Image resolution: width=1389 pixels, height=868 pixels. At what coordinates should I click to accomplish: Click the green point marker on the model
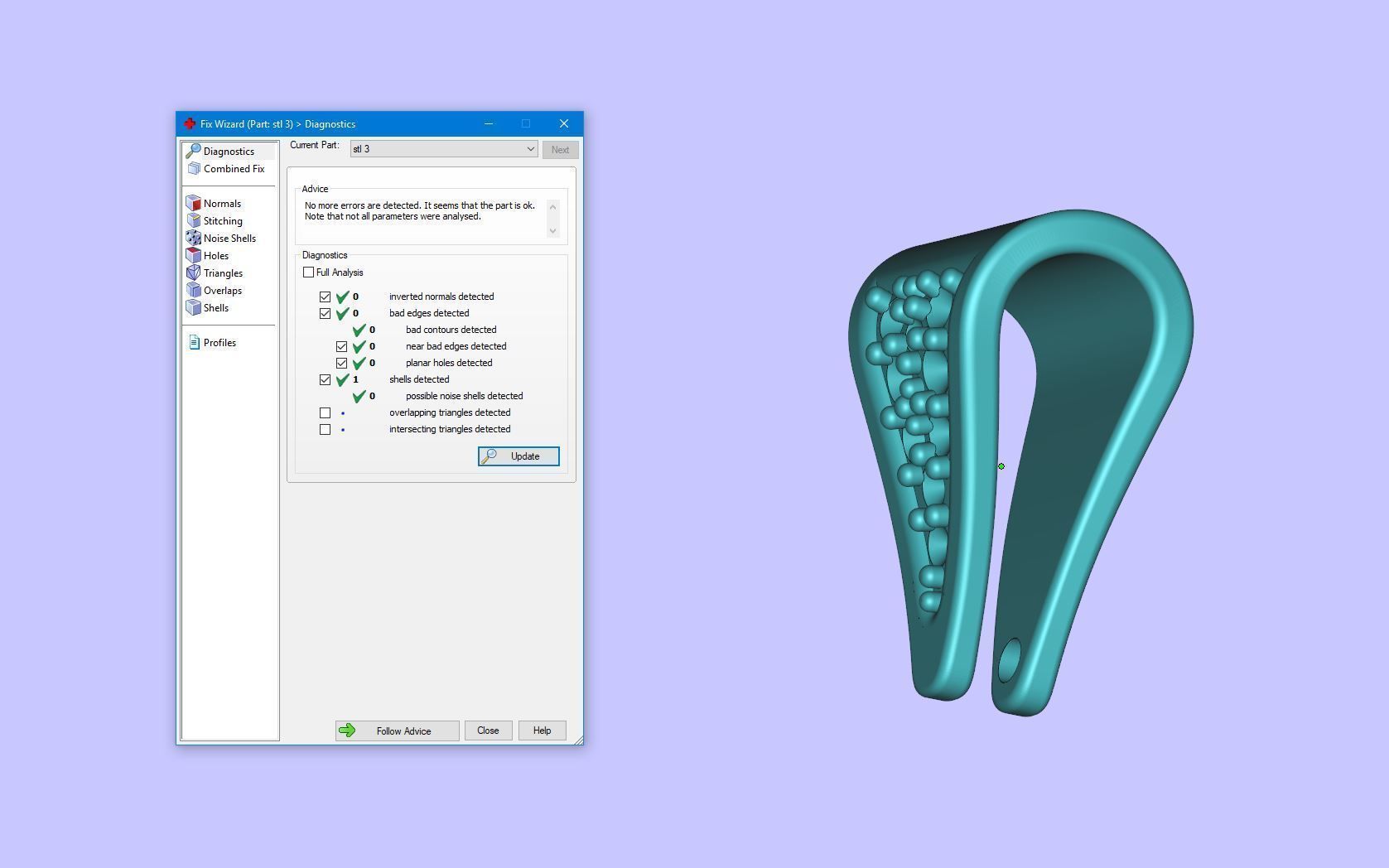pyautogui.click(x=1001, y=466)
